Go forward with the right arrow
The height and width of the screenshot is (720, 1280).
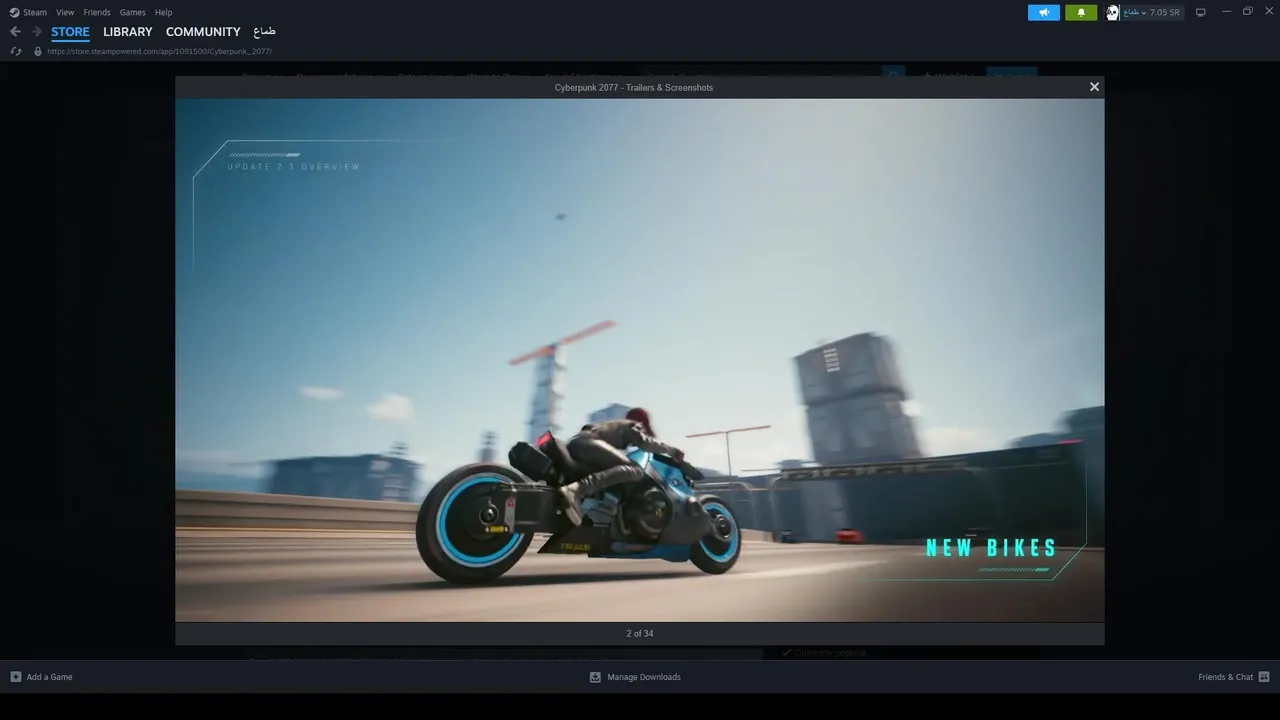tap(37, 32)
